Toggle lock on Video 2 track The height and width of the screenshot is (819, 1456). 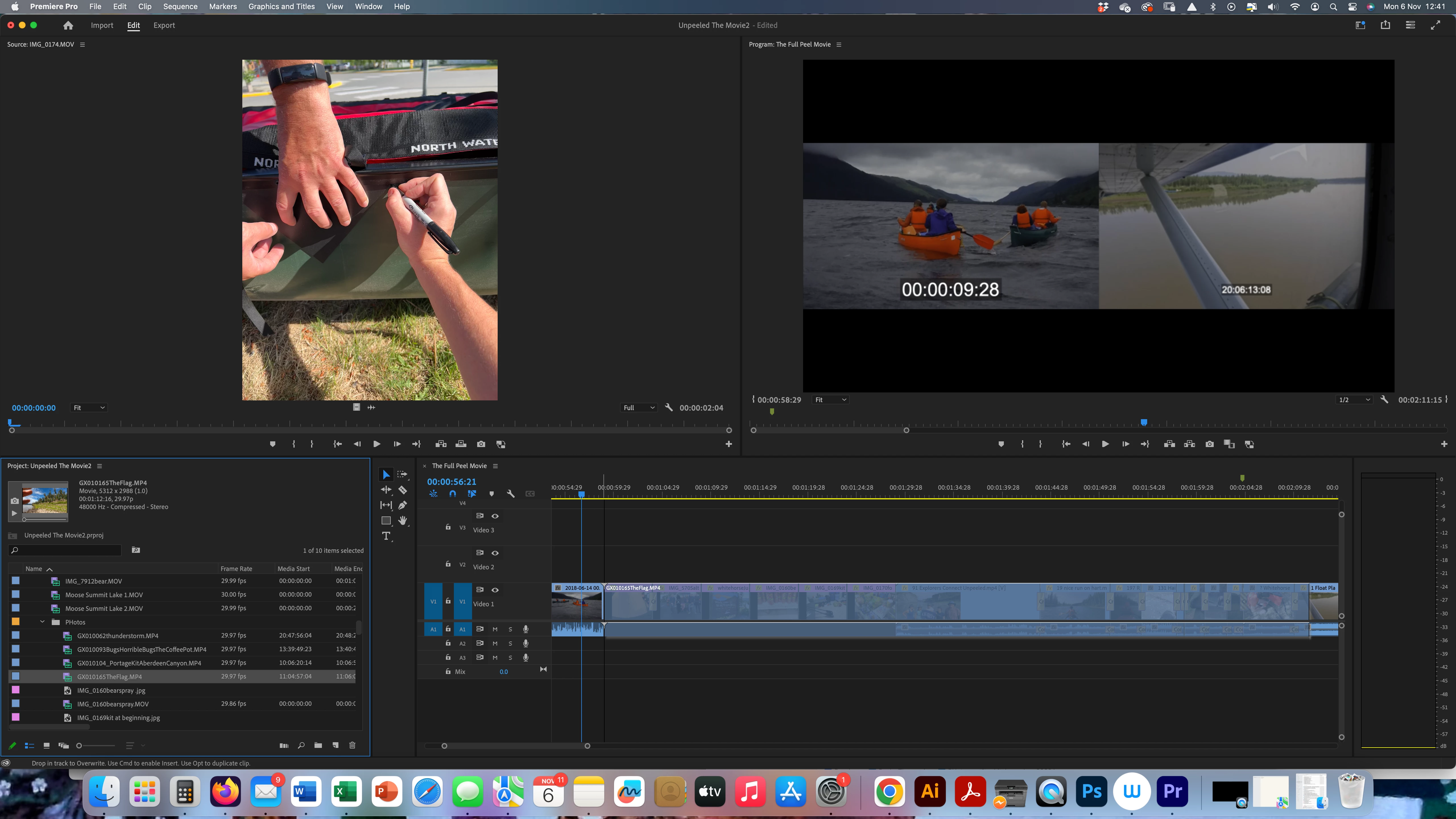pyautogui.click(x=448, y=564)
